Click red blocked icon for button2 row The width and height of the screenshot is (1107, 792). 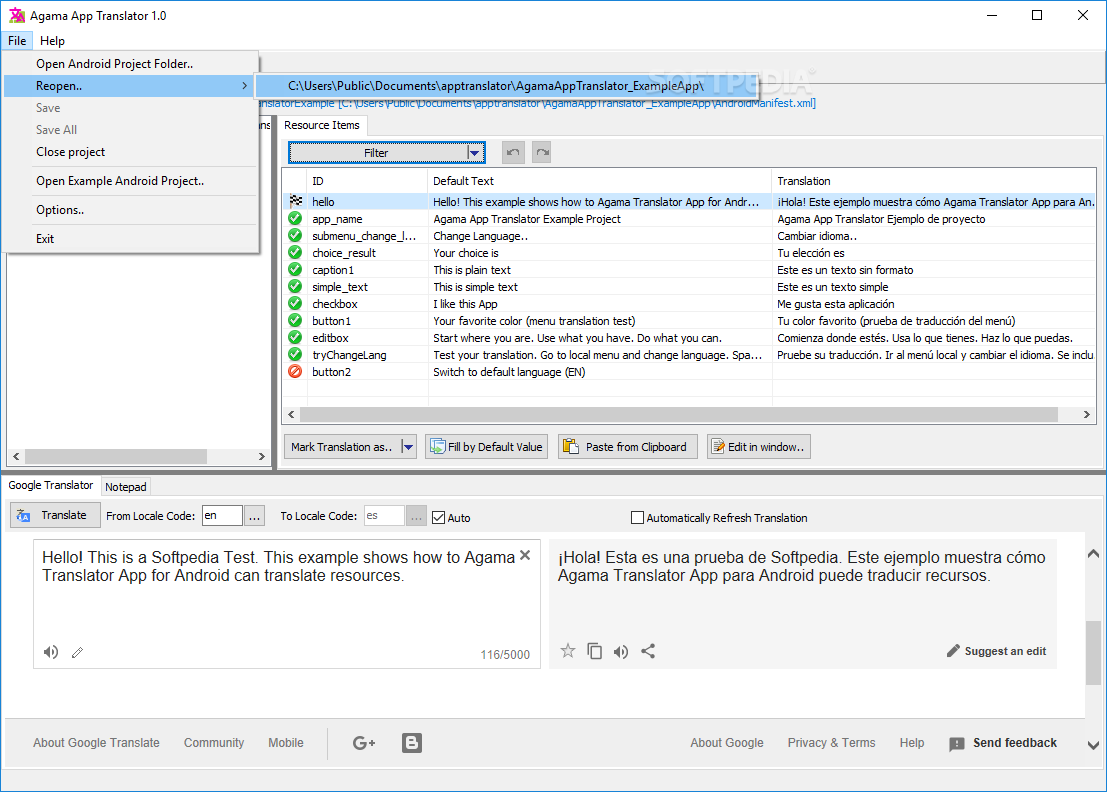pos(295,371)
